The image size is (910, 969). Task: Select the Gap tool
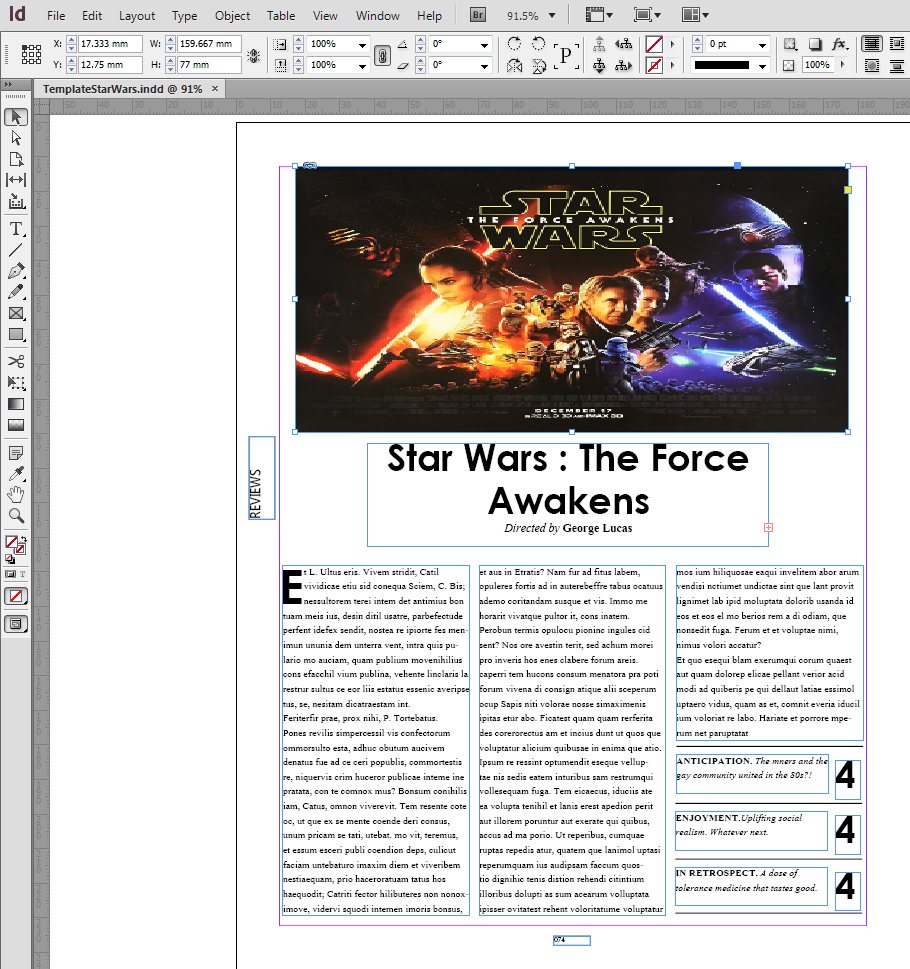click(x=16, y=180)
